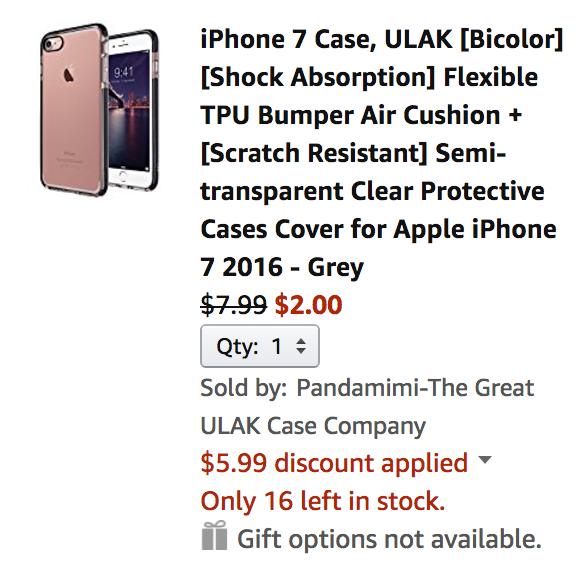Viewport: 582px width, 568px height.
Task: Click the Only 16 left in stock notice
Action: tap(323, 501)
